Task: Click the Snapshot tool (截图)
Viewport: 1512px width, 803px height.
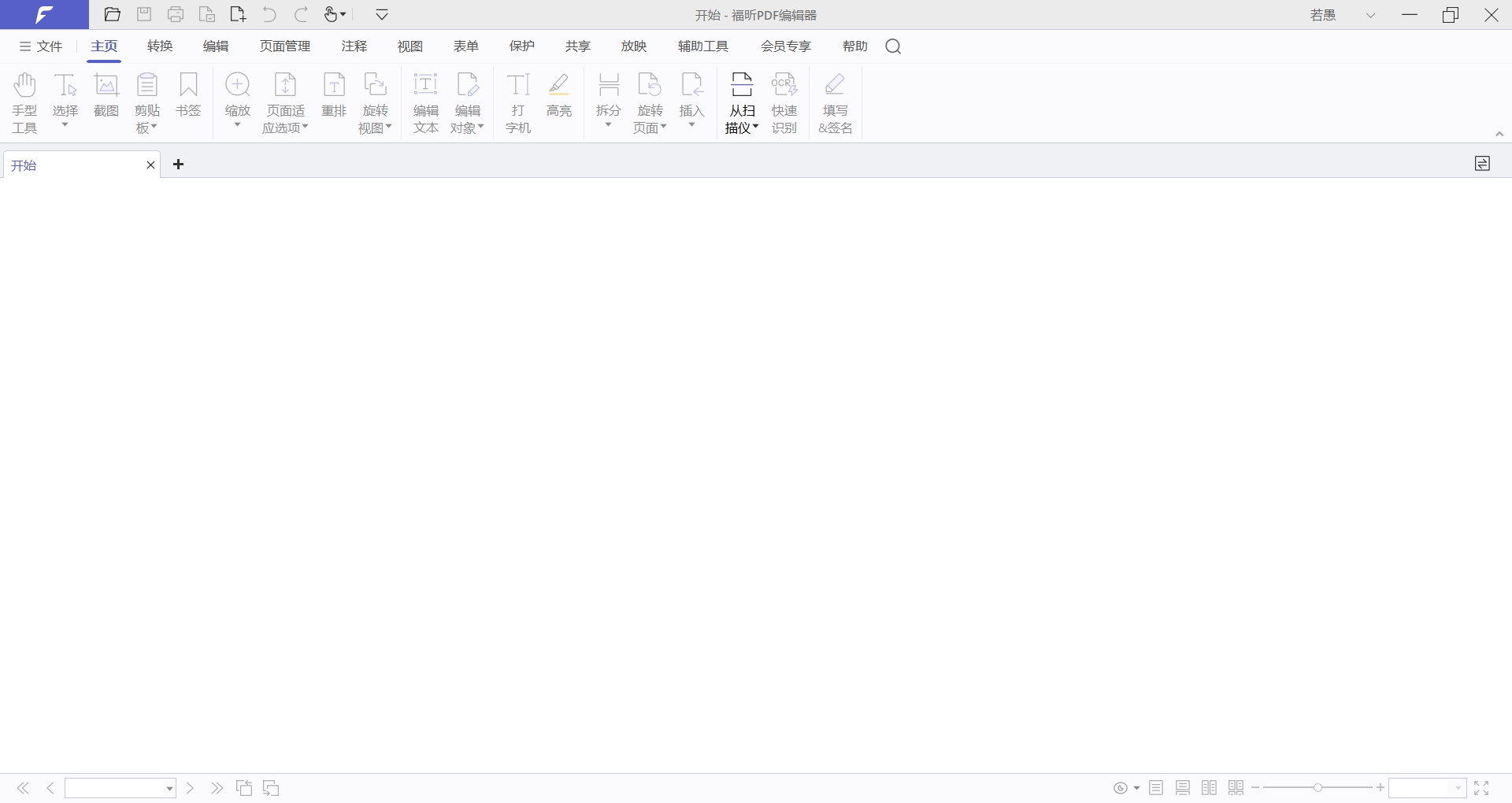Action: point(106,95)
